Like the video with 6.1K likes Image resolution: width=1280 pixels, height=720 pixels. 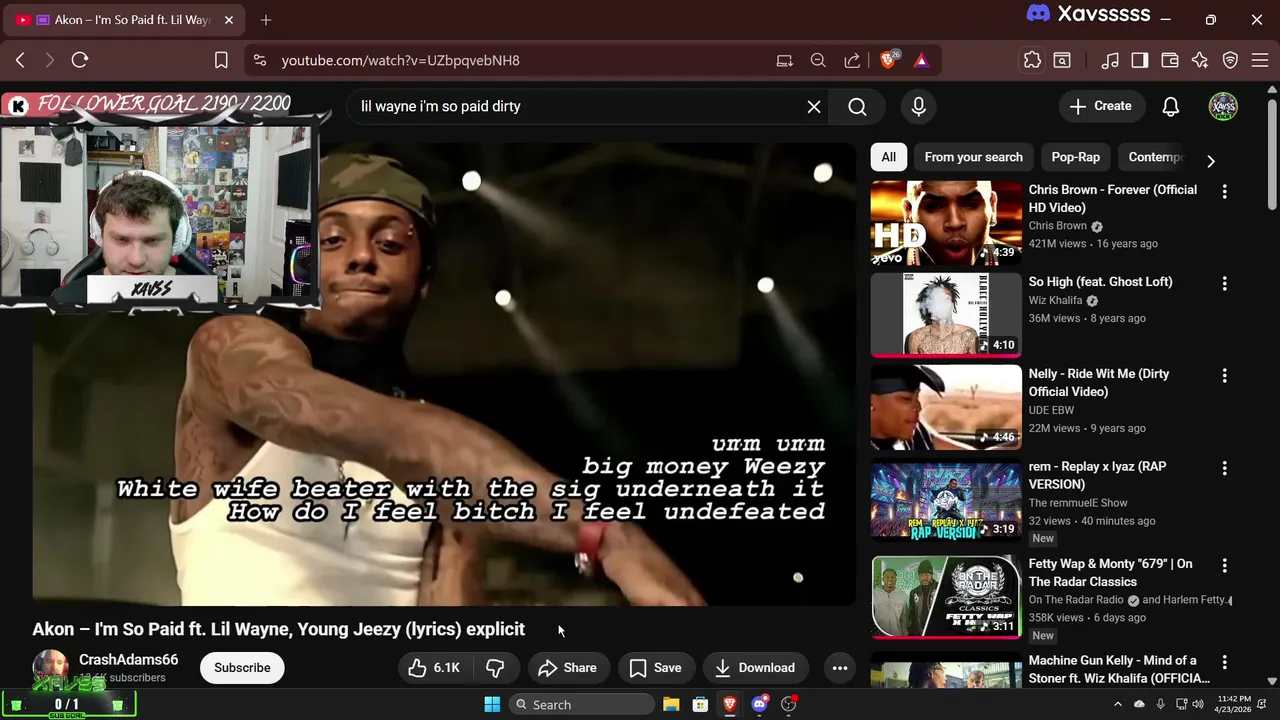tap(434, 668)
